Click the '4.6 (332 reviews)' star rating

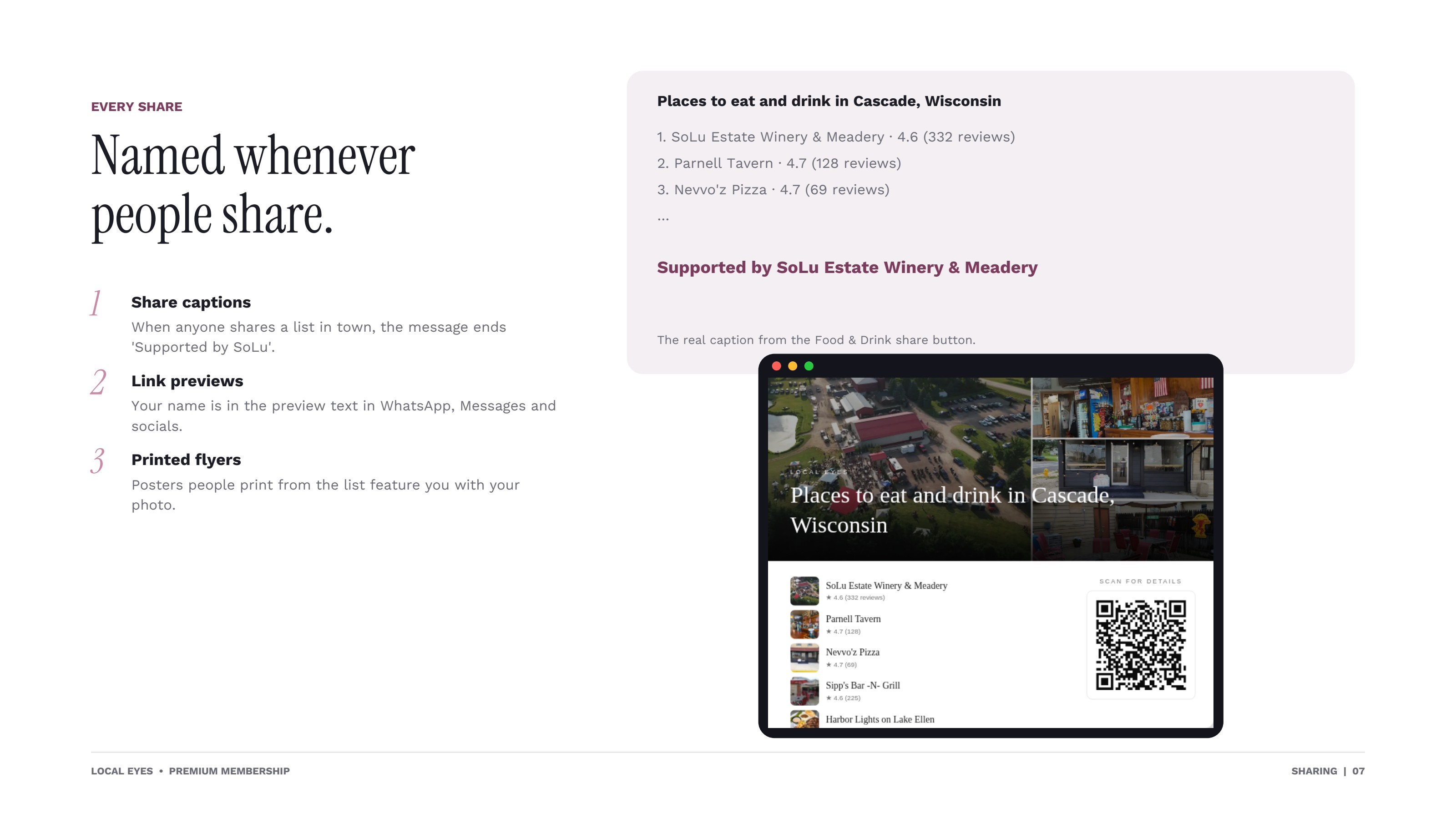click(x=855, y=598)
